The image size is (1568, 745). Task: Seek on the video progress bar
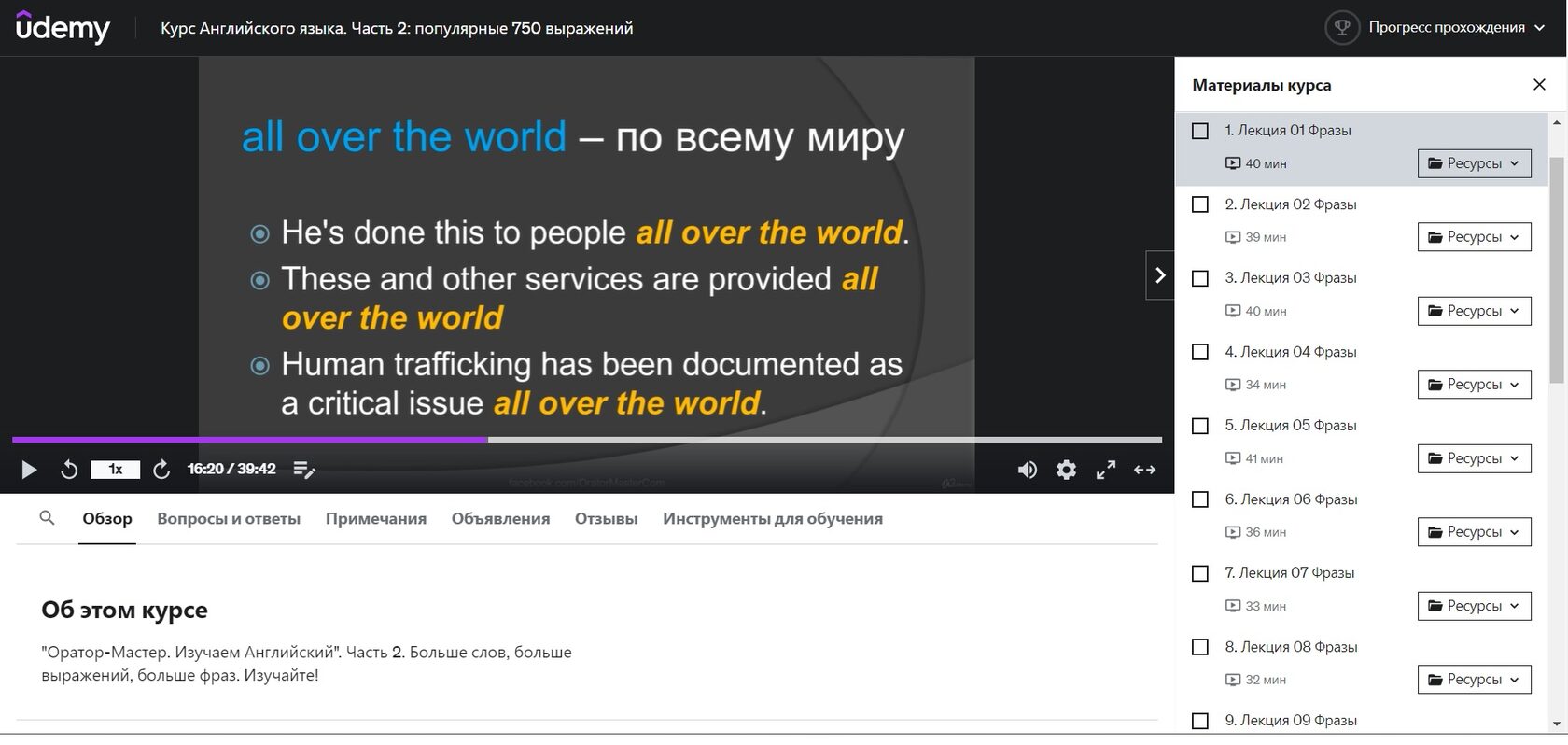coord(587,439)
